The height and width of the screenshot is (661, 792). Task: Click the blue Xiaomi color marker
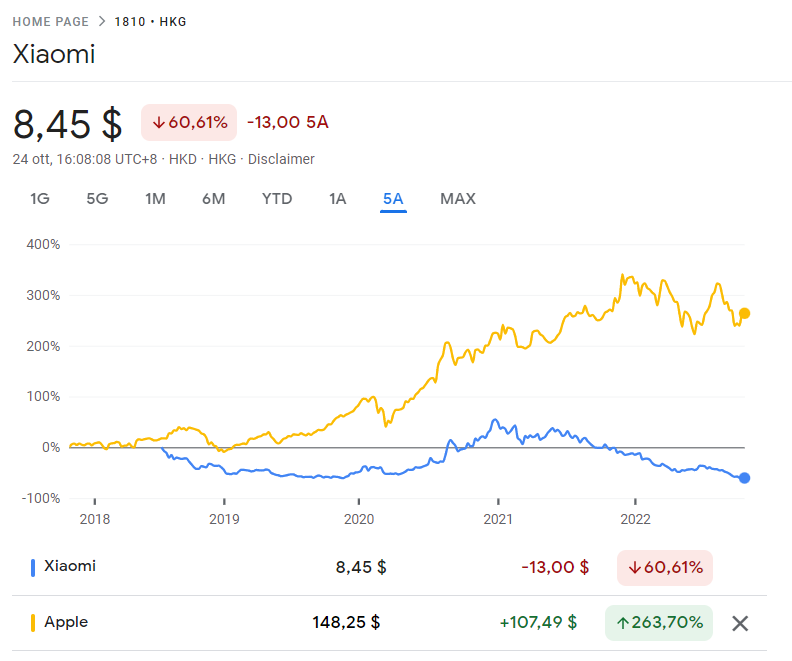(33, 568)
